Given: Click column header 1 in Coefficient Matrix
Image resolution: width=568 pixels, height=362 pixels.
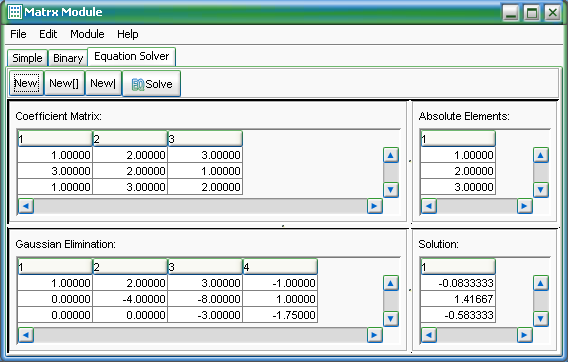Looking at the screenshot, I should point(55,139).
